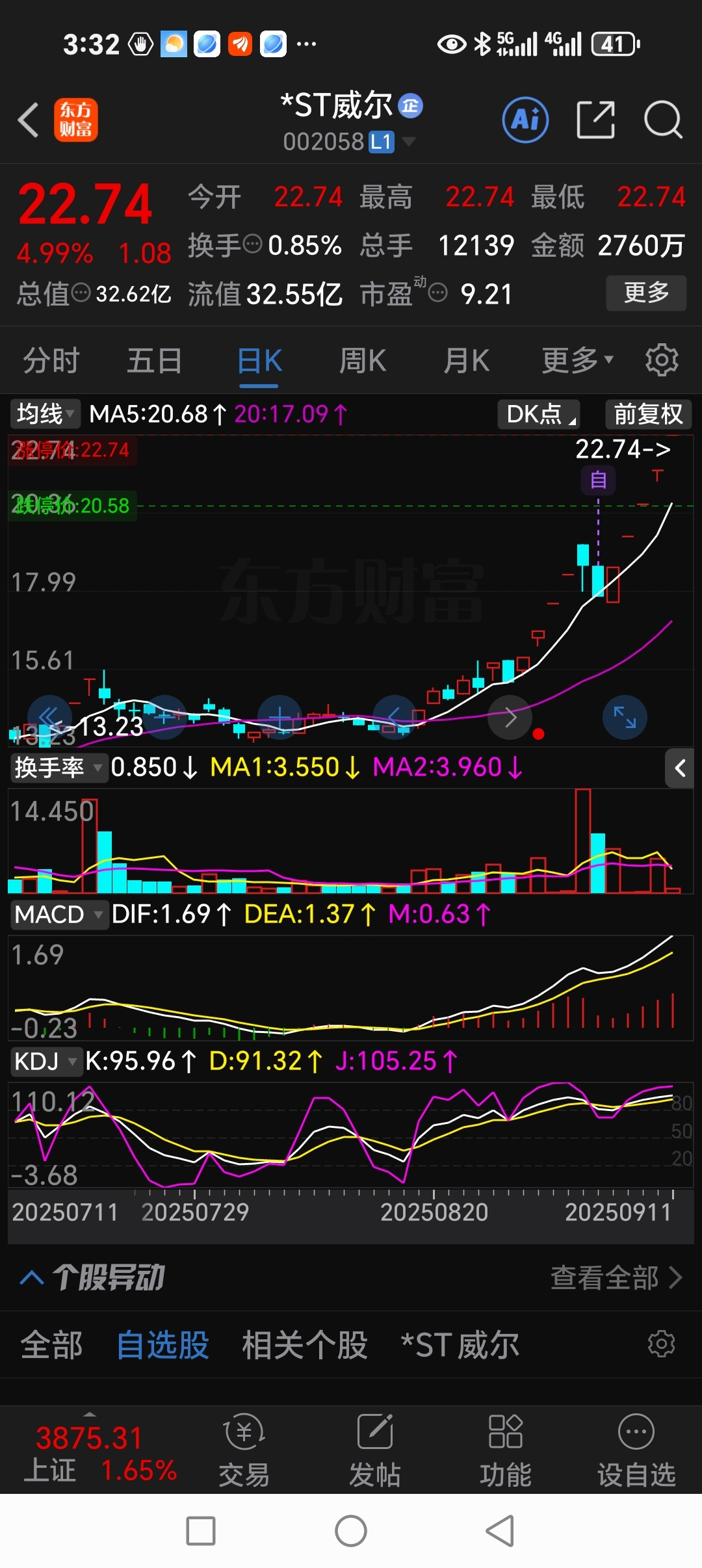
Task: Tap the Android recent apps square
Action: pyautogui.click(x=201, y=1531)
